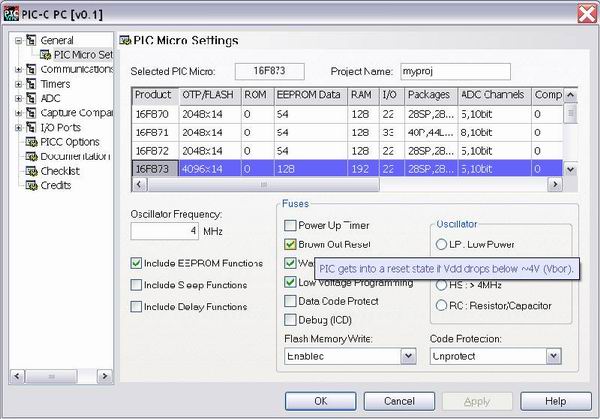Viewport: 600px width, 419px height.
Task: Open Documentation page in tree
Action: [x=75, y=157]
